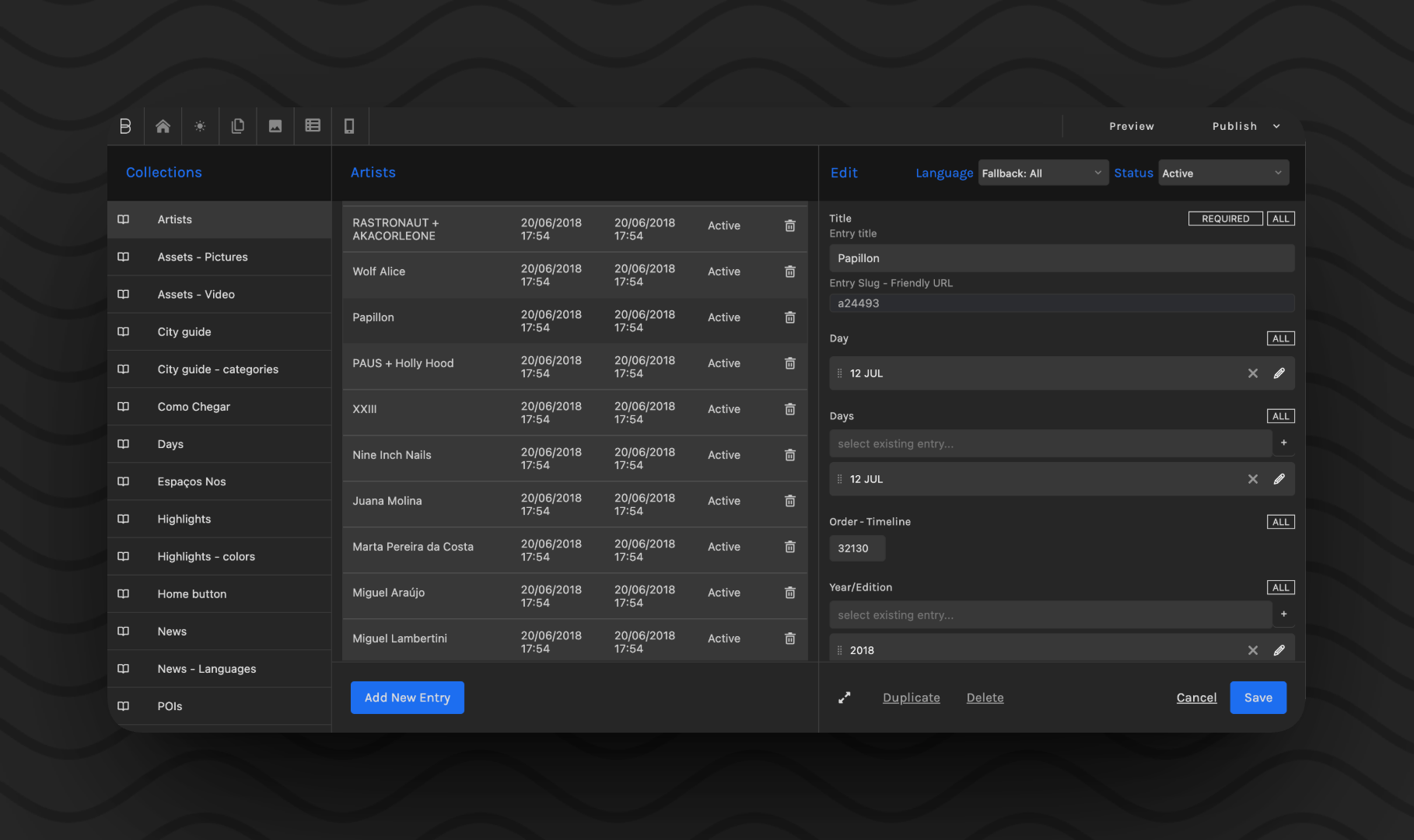Open the media image icon in toolbar
Image resolution: width=1414 pixels, height=840 pixels.
275,126
